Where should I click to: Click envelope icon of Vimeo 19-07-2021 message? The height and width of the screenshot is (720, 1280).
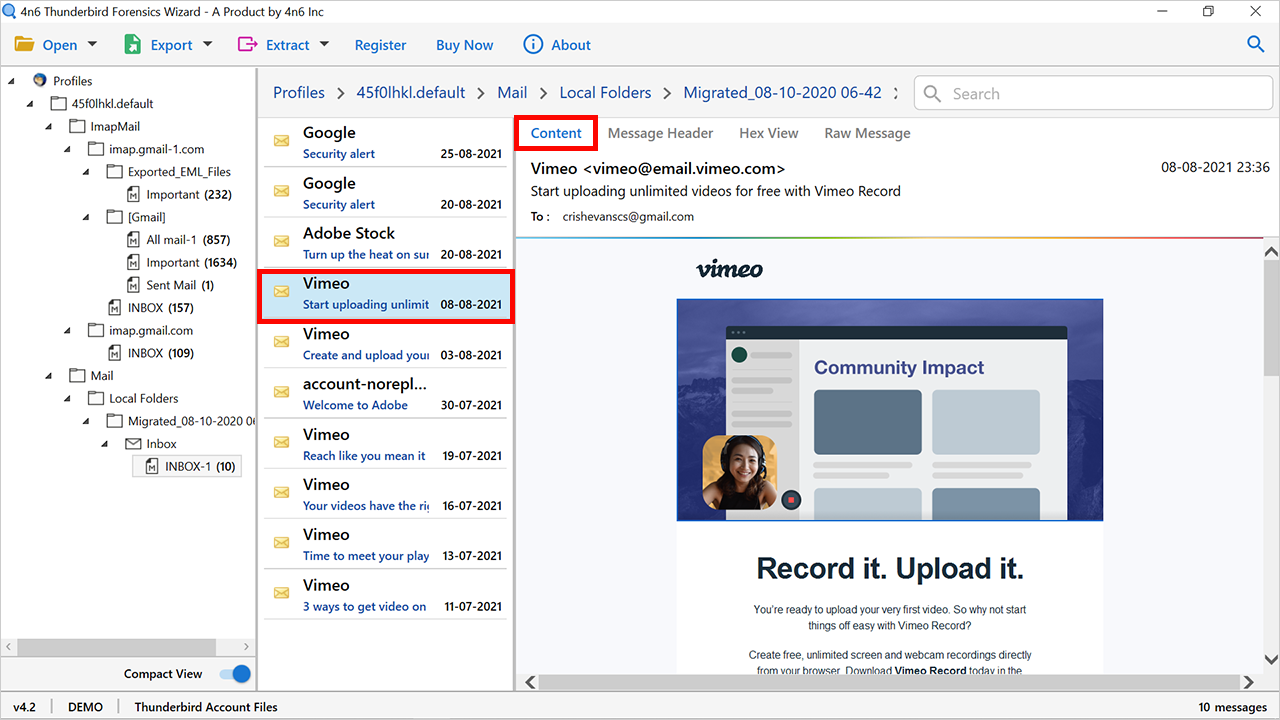[282, 443]
